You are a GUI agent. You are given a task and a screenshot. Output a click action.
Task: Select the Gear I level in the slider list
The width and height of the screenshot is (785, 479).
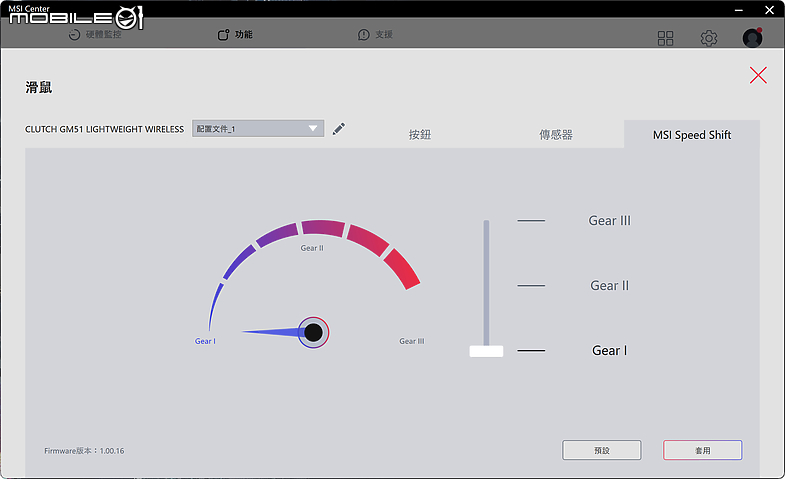click(x=609, y=350)
